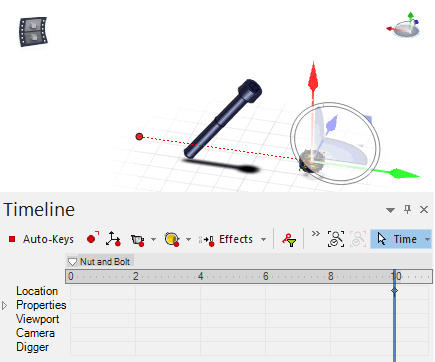Click the location key axes icon
Image resolution: width=435 pixels, height=362 pixels.
(x=113, y=239)
